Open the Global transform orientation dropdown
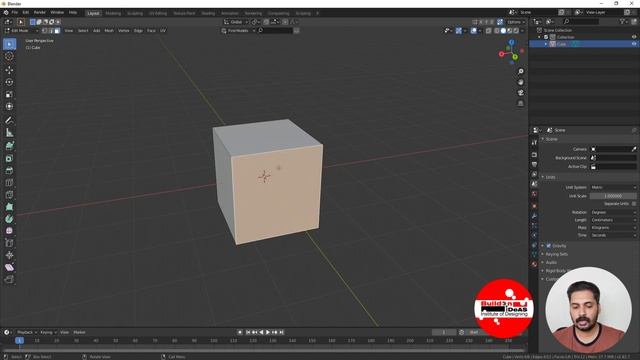This screenshot has width=640, height=360. 236,22
